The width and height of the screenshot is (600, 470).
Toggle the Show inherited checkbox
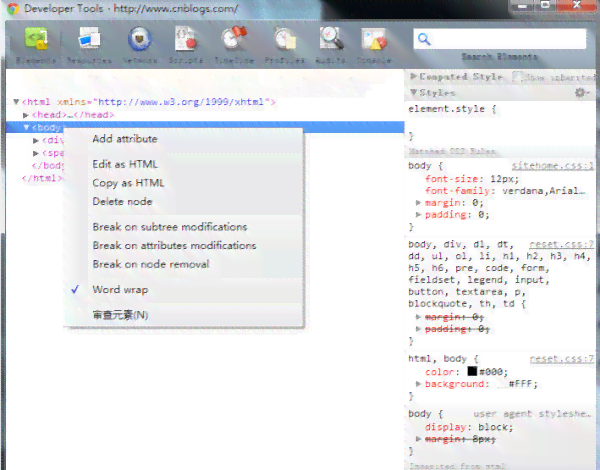click(x=517, y=77)
